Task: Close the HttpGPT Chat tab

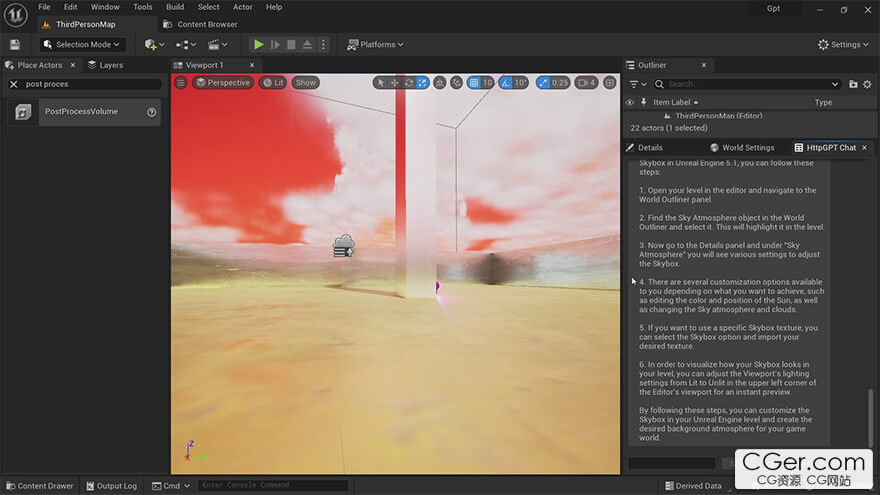Action: [x=864, y=148]
